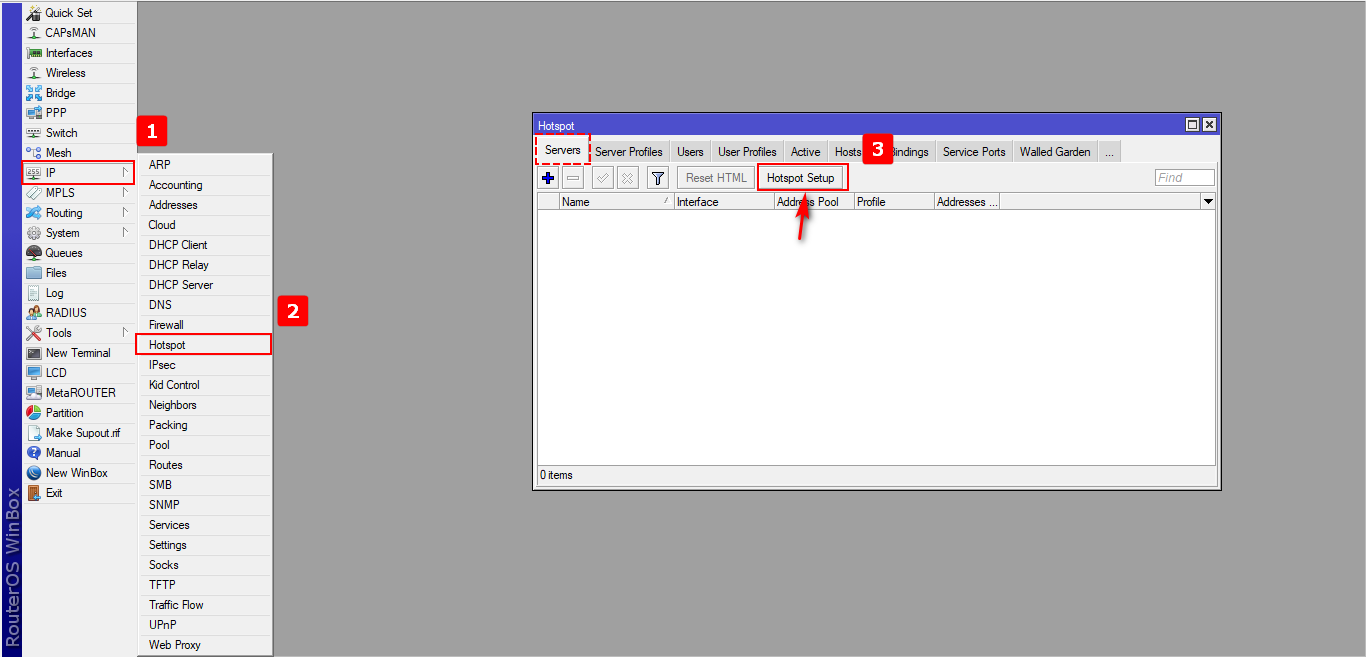The width and height of the screenshot is (1366, 657).
Task: Switch to the Walled Garden tab
Action: point(1055,152)
